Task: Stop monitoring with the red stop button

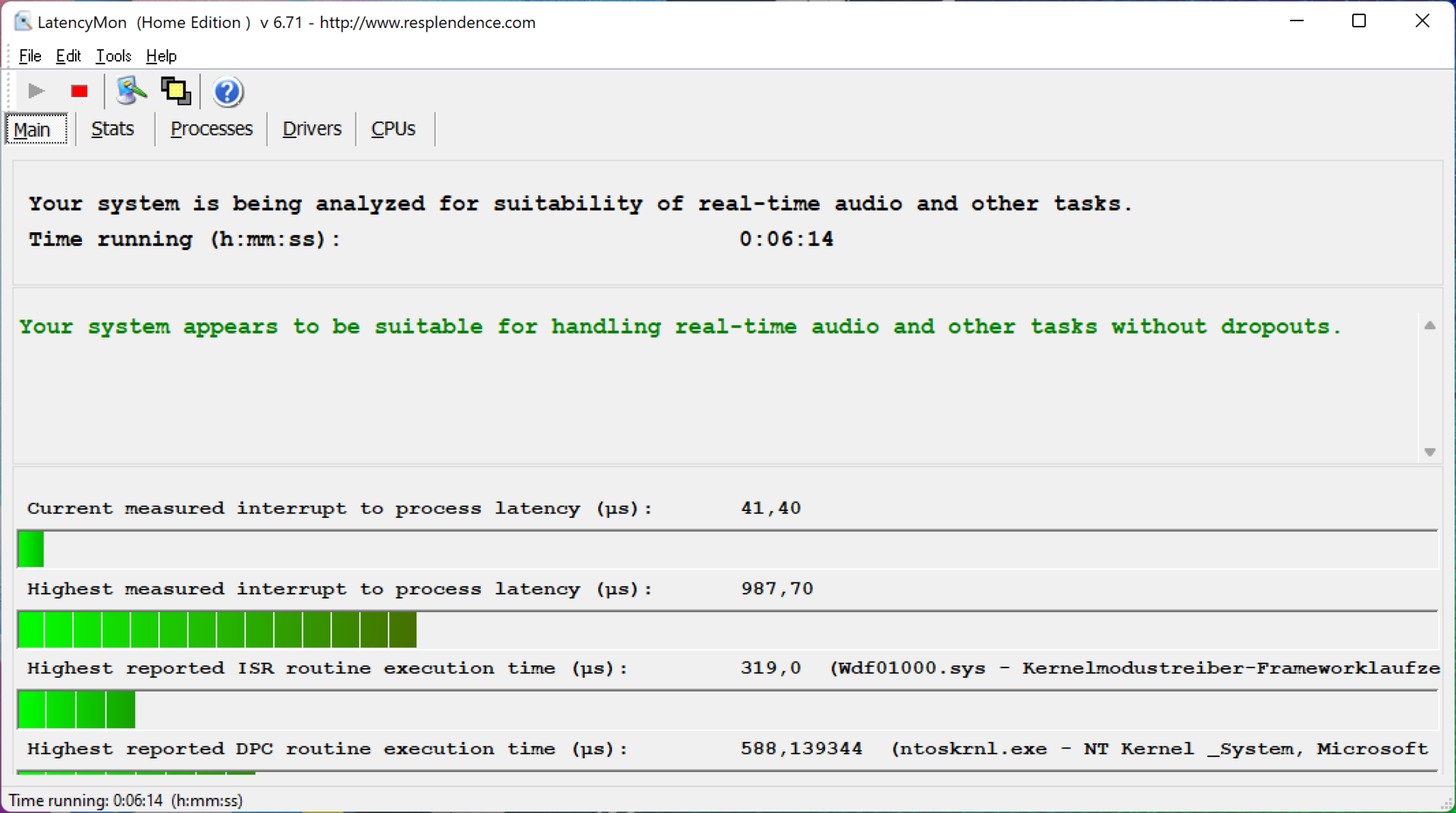Action: pos(79,92)
